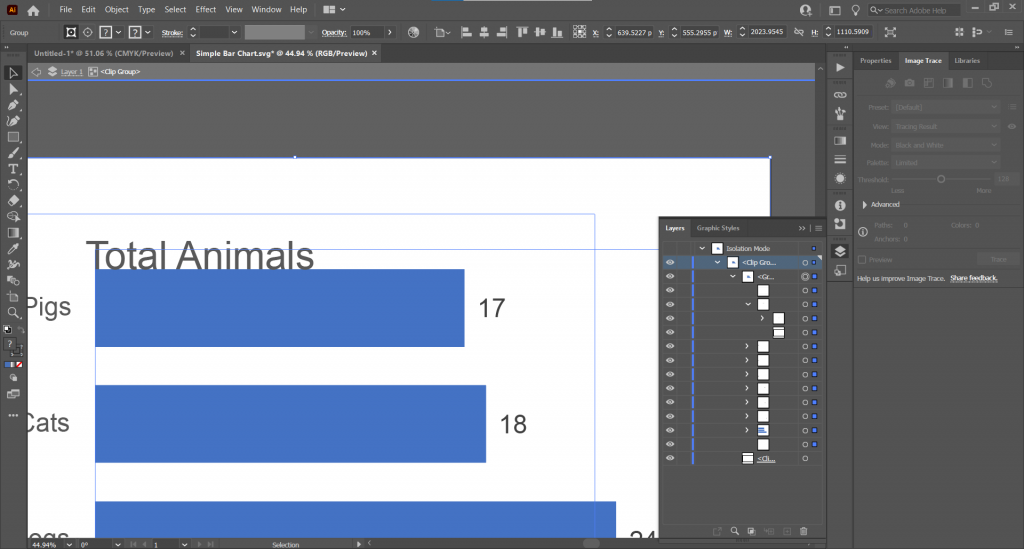Open the Window menu
The height and width of the screenshot is (549, 1024).
(266, 10)
